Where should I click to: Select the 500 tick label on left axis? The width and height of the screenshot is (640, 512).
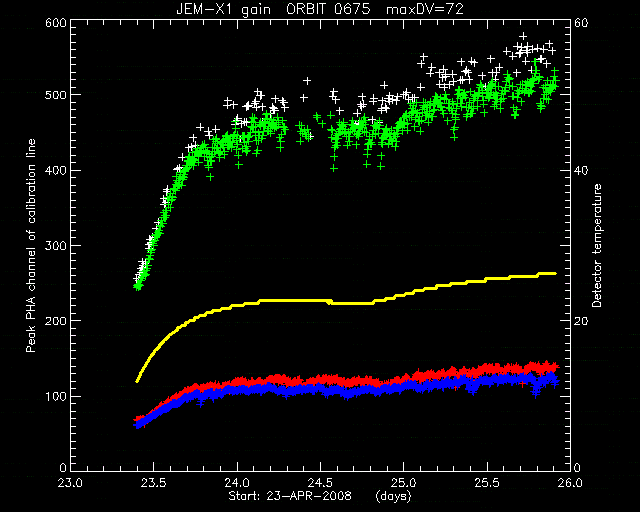[x=56, y=95]
